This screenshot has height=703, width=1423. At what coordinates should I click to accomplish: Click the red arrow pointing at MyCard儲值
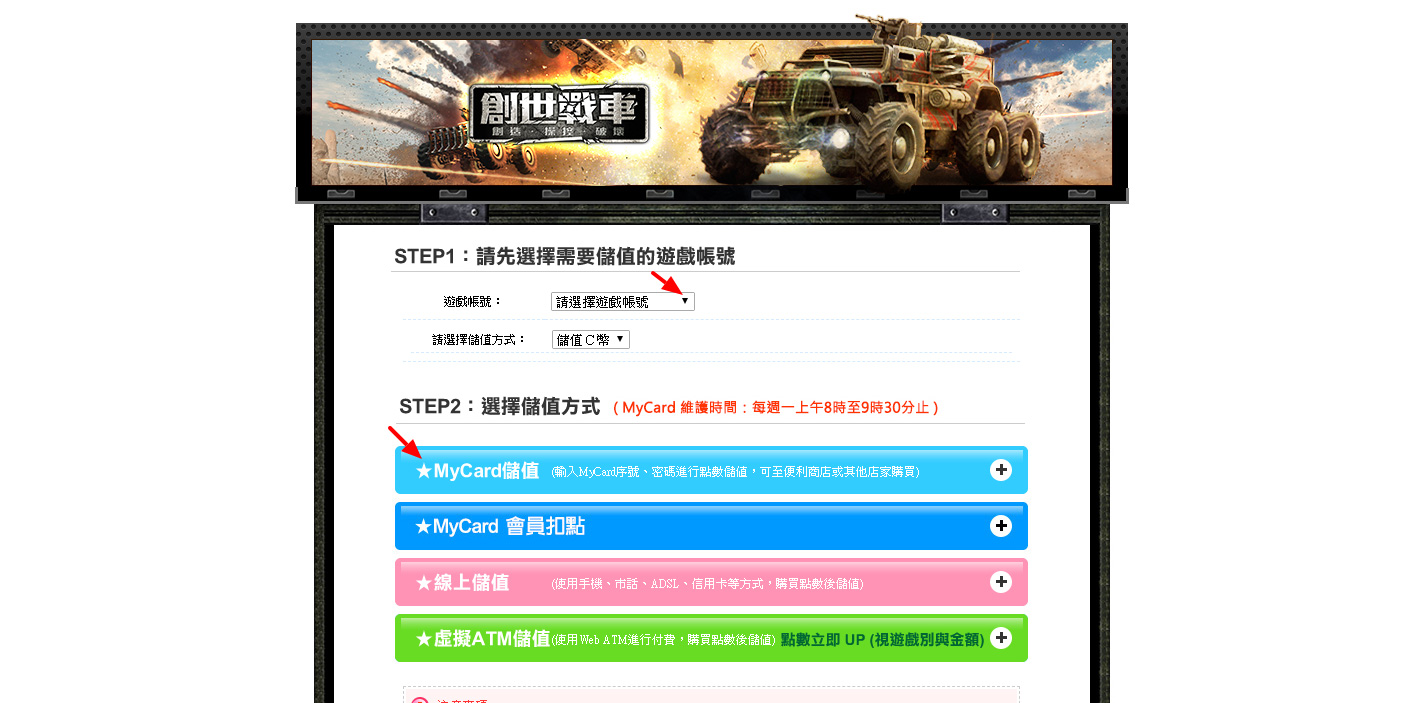click(404, 442)
